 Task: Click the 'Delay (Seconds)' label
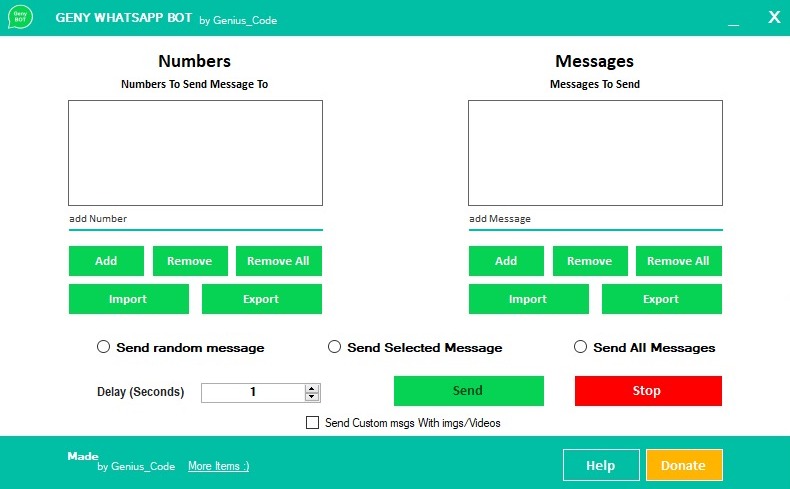141,392
